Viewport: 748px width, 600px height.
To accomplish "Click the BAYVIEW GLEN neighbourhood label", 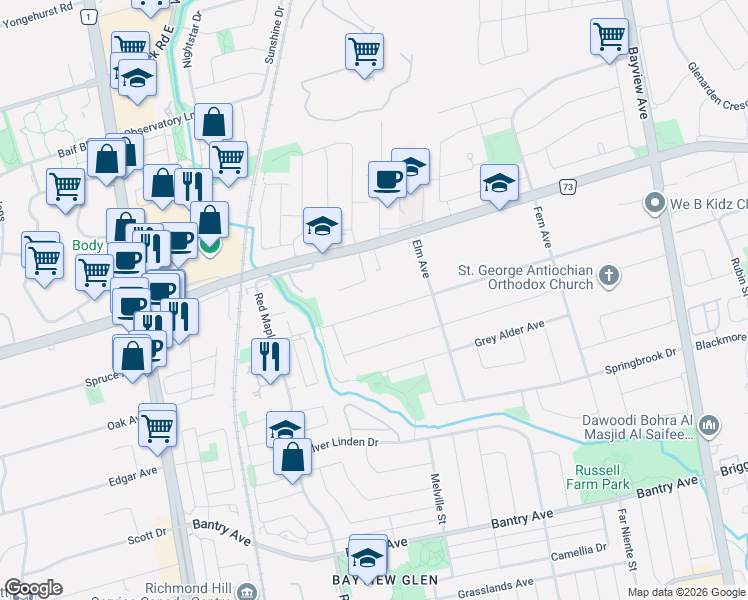I will 385,580.
